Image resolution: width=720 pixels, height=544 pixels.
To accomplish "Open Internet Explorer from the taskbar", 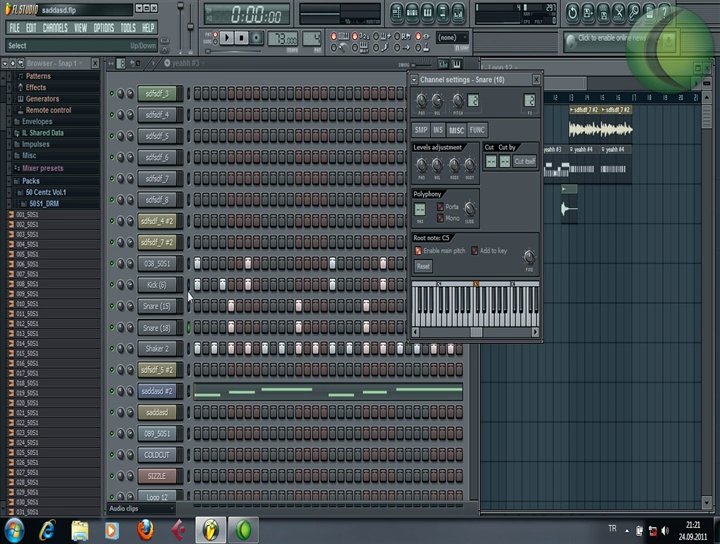I will (x=47, y=531).
